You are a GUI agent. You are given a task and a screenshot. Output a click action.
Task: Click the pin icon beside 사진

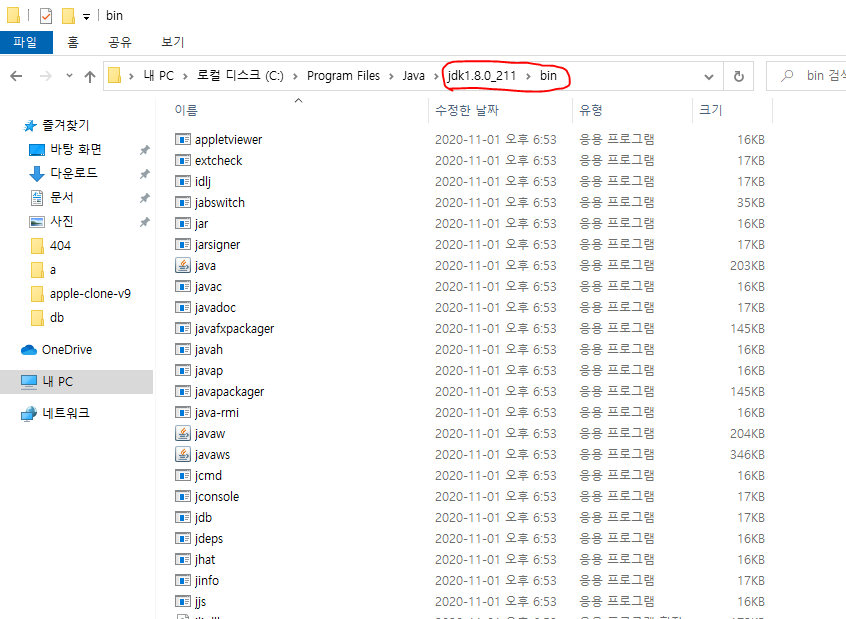click(145, 222)
